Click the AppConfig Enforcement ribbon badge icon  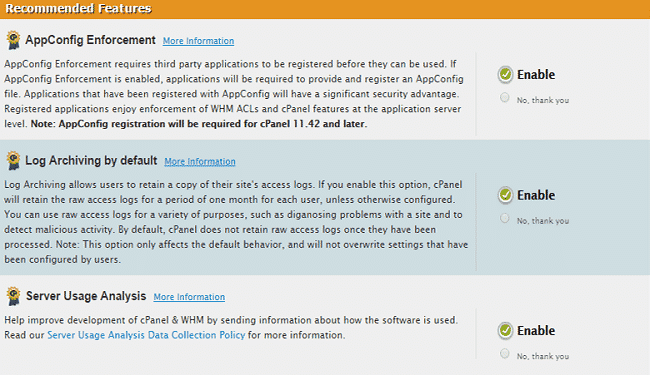coord(13,40)
